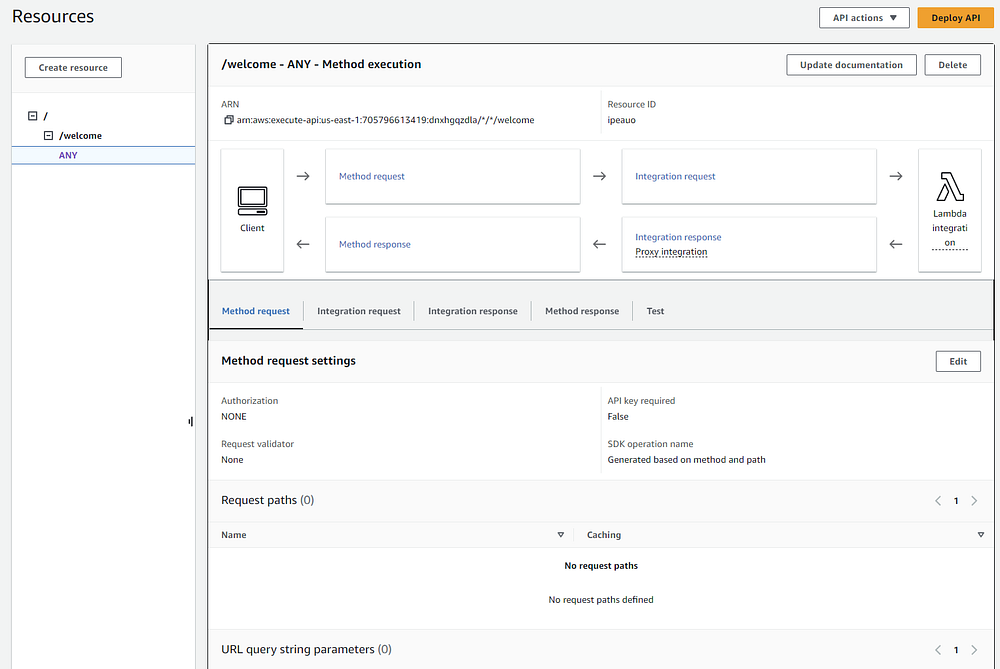Click the Client computer icon
Image resolution: width=1000 pixels, height=669 pixels.
pyautogui.click(x=252, y=200)
